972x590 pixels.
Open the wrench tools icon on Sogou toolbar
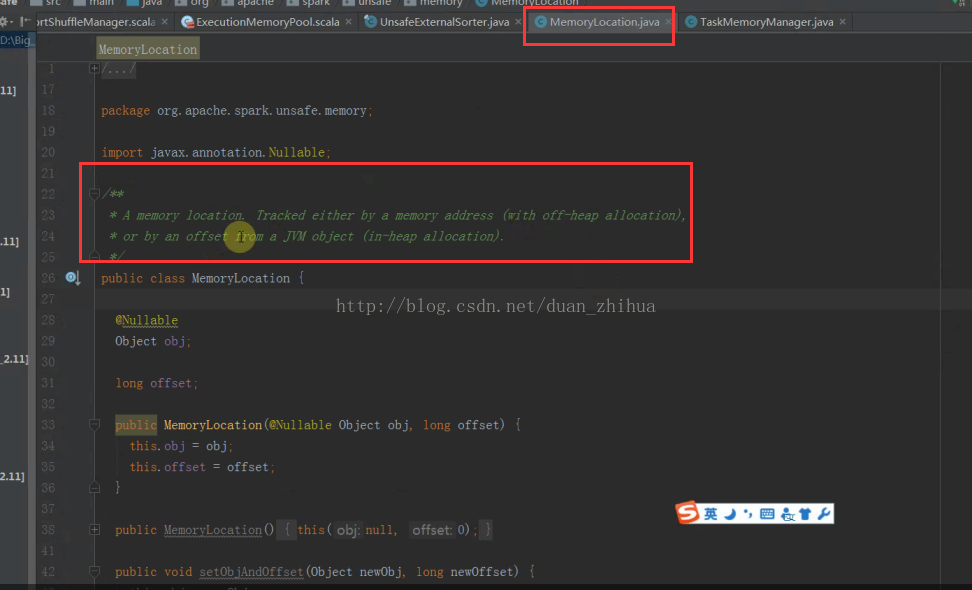click(x=824, y=514)
